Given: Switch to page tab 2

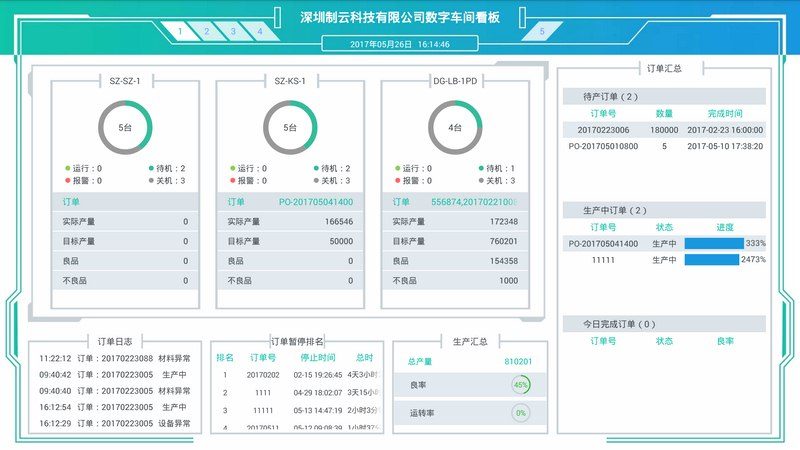Looking at the screenshot, I should click(x=206, y=31).
